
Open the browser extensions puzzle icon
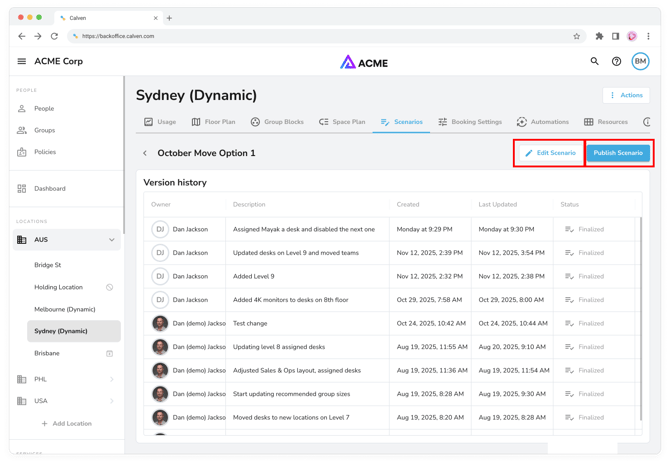point(599,36)
